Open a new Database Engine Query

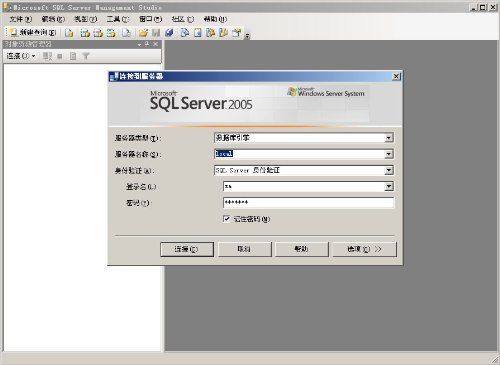[x=69, y=33]
